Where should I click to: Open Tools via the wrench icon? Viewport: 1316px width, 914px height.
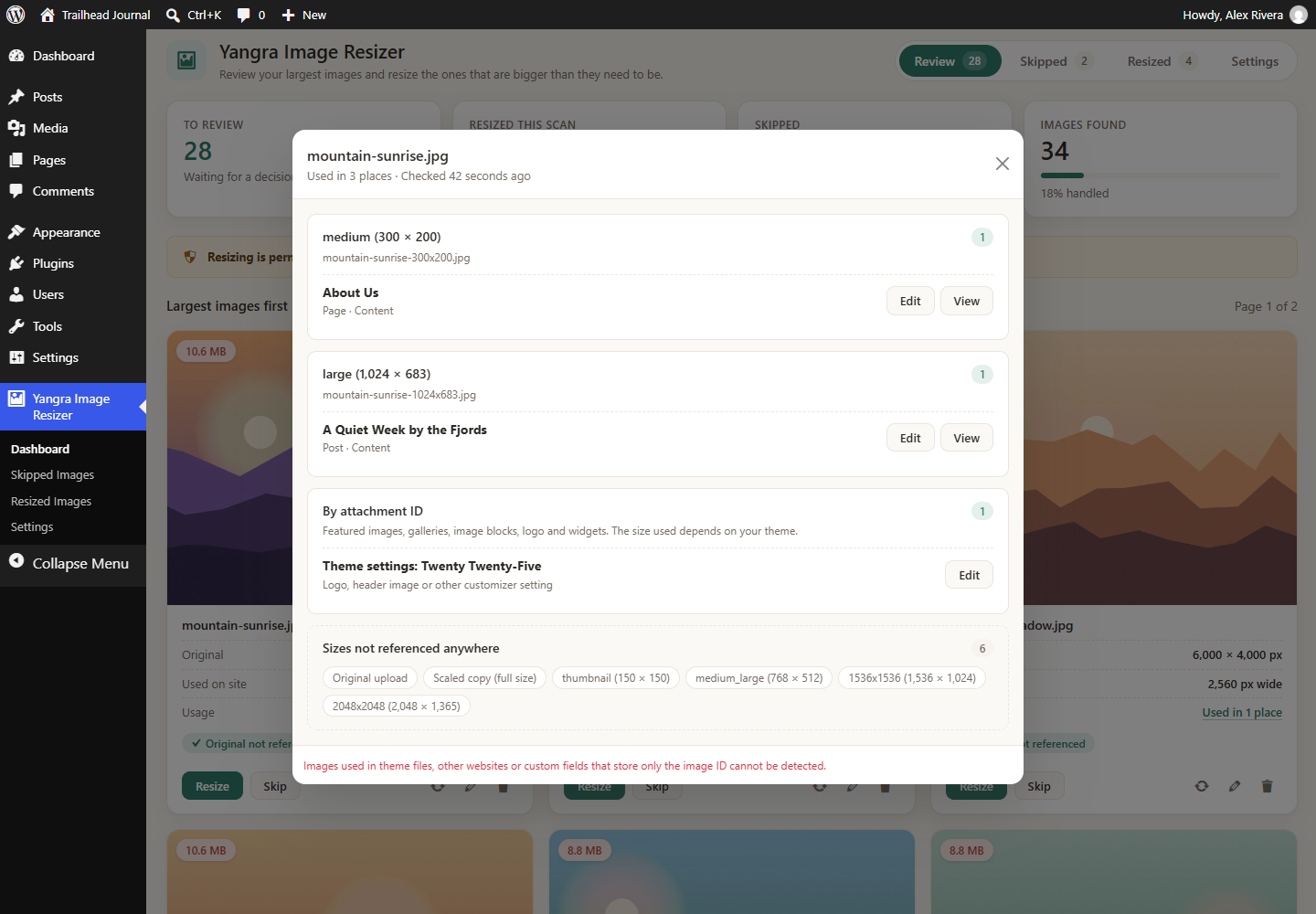coord(16,326)
